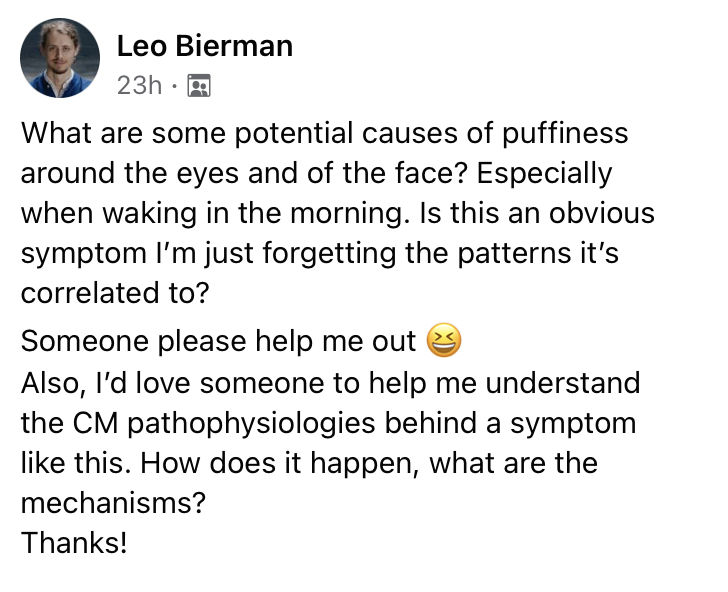Screen dimensions: 728x592
Task: Open Leo Bierman's profile picture
Action: click(60, 58)
